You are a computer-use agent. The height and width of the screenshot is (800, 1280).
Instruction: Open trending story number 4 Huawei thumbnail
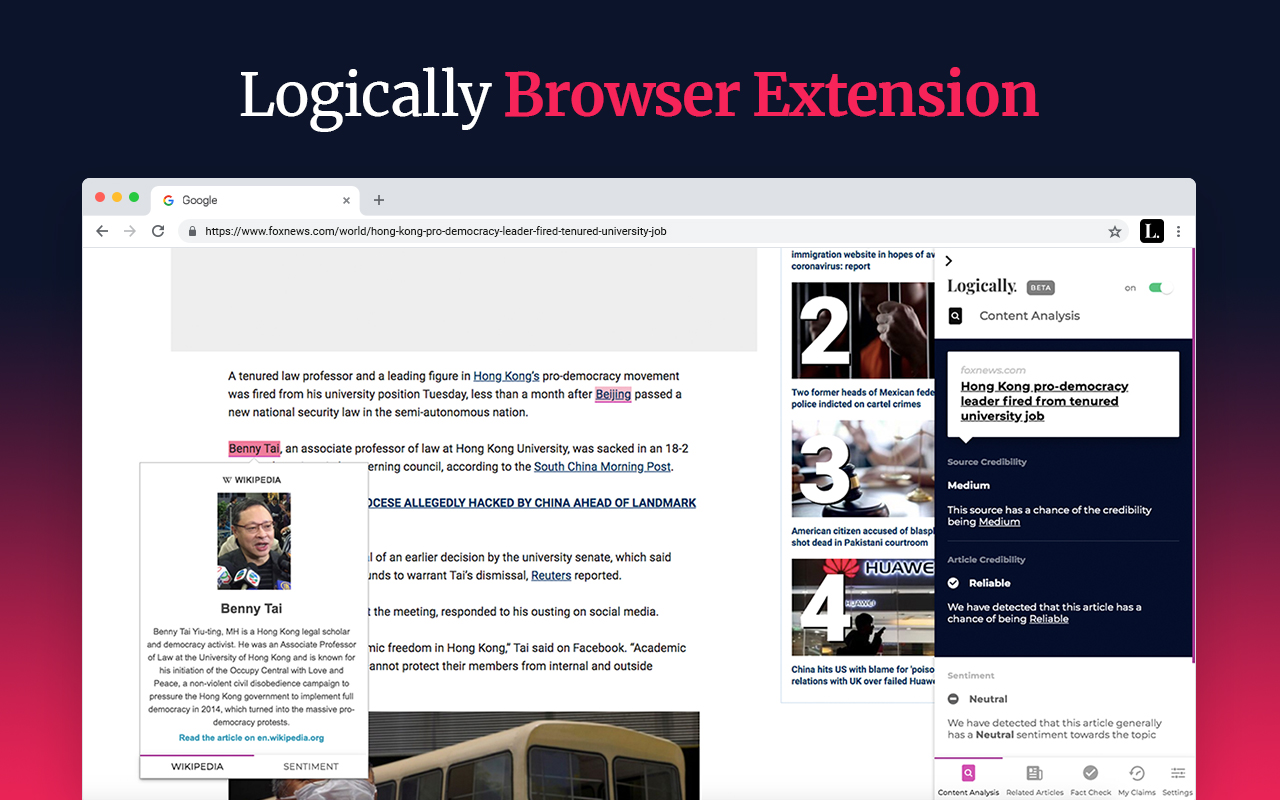point(863,607)
